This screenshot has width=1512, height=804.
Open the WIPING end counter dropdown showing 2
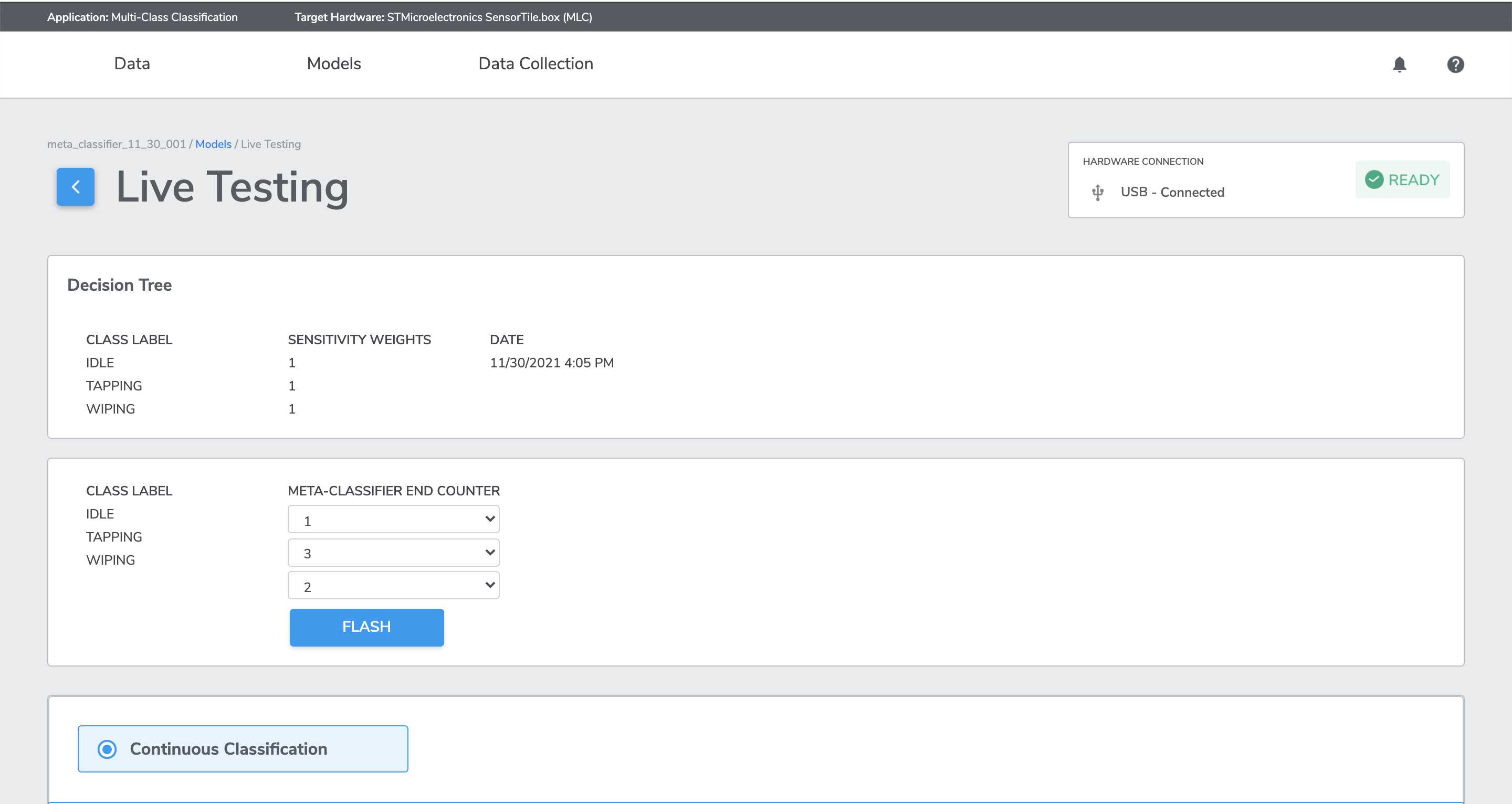(393, 585)
